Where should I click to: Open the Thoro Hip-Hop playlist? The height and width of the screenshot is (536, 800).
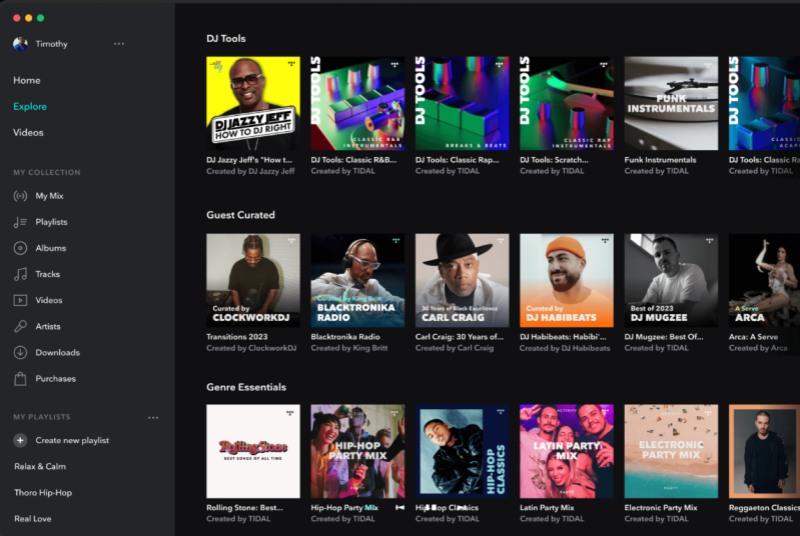[43, 492]
